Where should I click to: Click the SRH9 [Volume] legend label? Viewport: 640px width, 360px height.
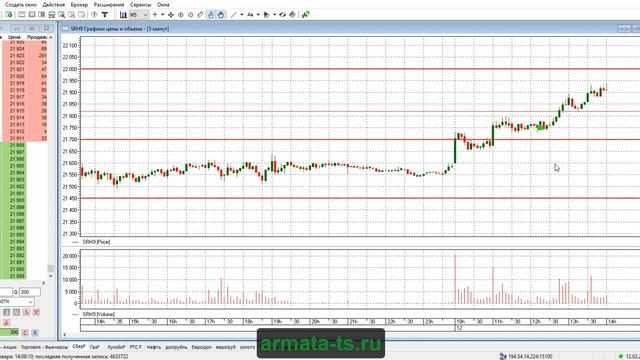point(99,314)
